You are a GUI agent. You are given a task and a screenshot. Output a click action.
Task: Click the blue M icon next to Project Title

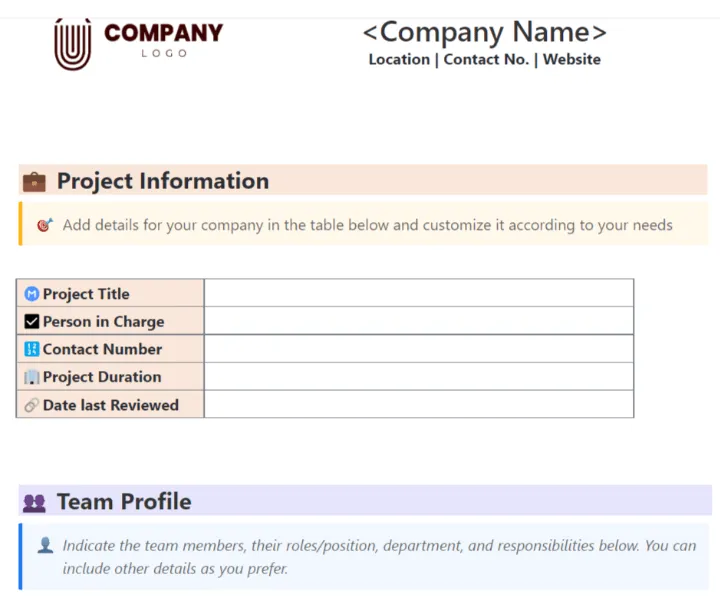point(32,294)
